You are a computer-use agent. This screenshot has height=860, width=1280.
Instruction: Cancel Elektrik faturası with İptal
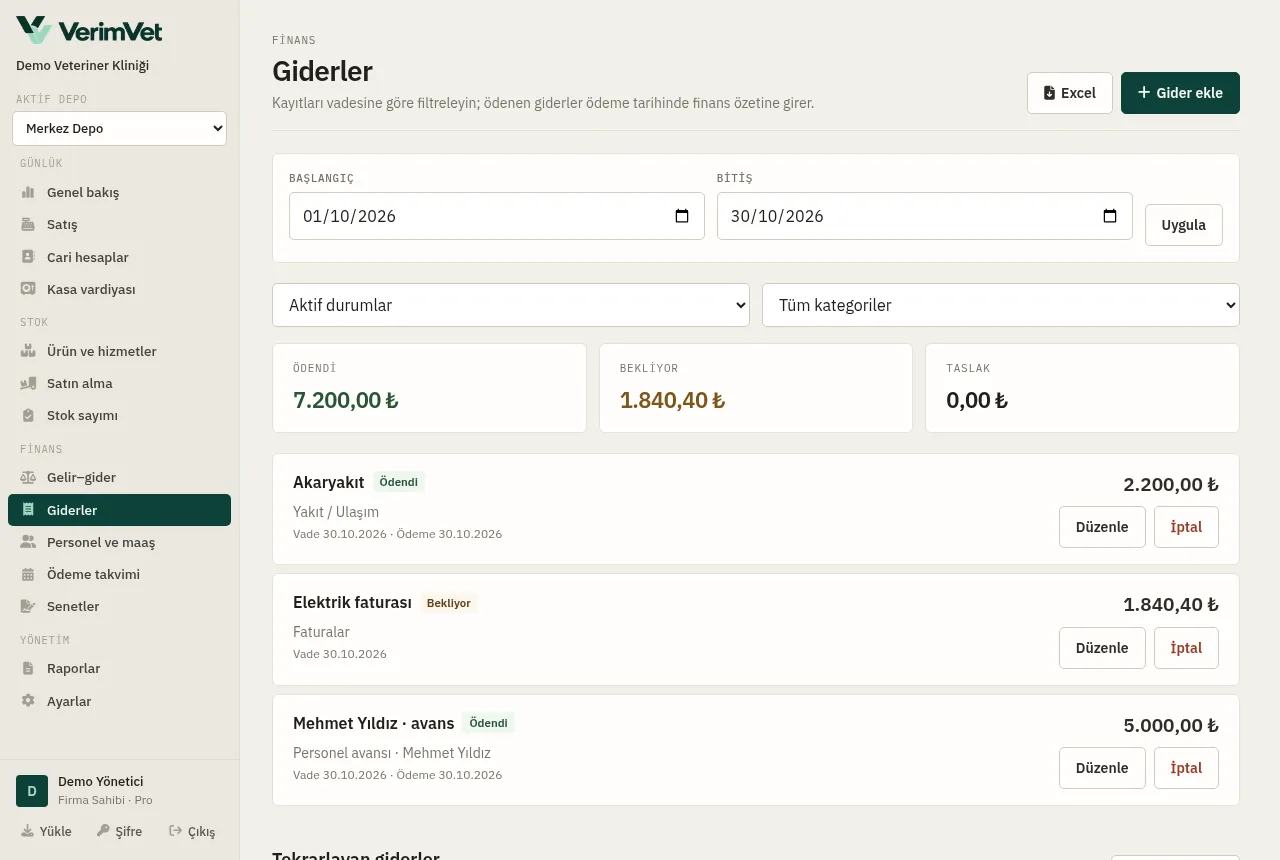pyautogui.click(x=1186, y=648)
